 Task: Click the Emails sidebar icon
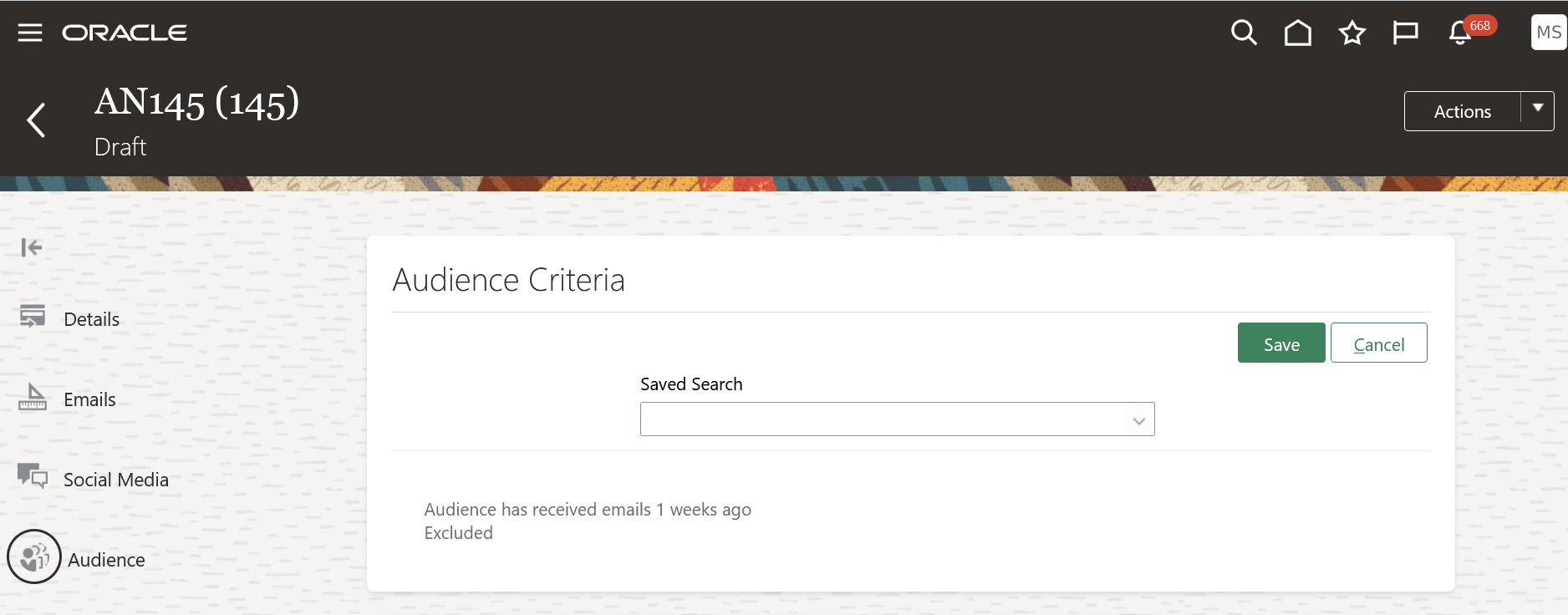point(33,397)
